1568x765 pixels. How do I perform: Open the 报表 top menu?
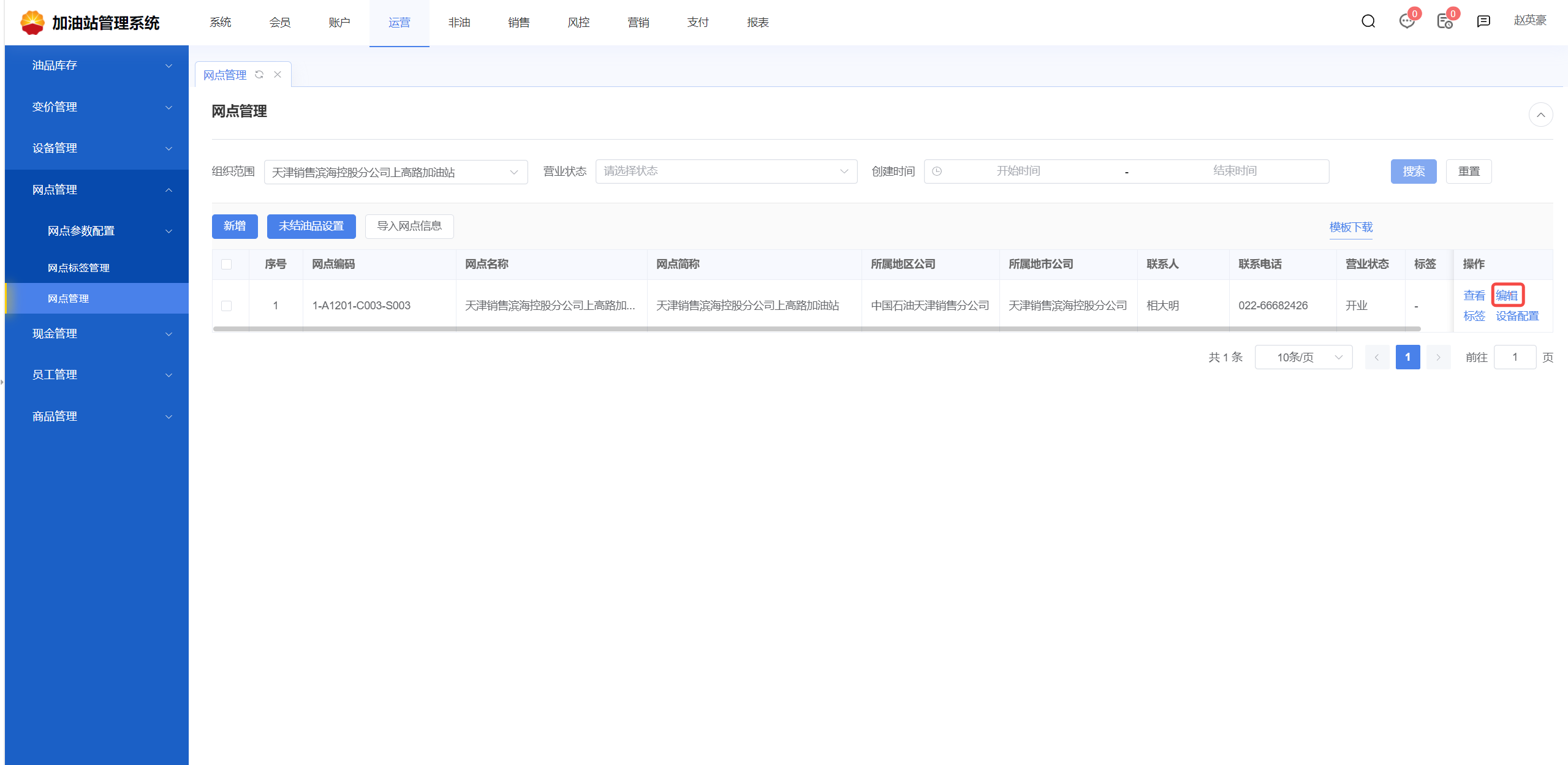(x=757, y=23)
